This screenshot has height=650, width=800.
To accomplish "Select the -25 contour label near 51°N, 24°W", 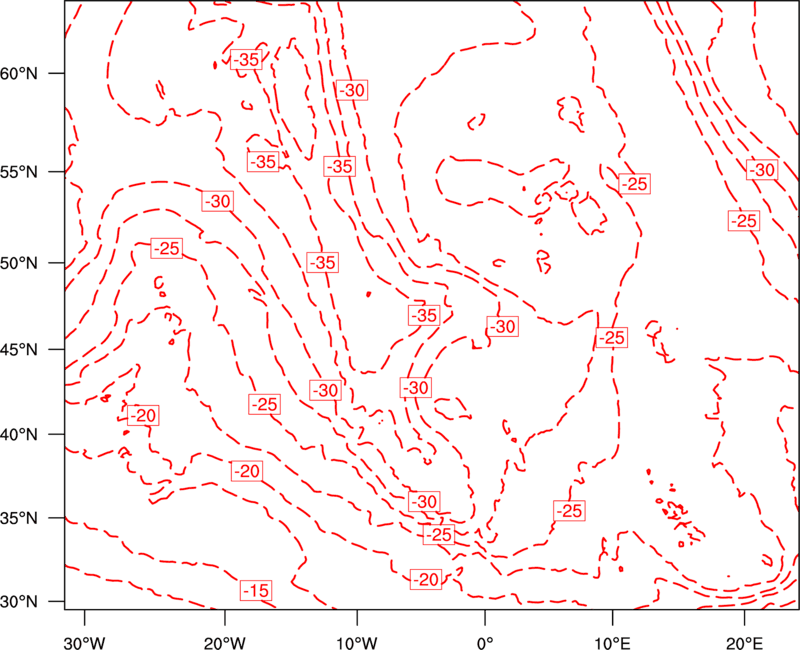I will 167,248.
